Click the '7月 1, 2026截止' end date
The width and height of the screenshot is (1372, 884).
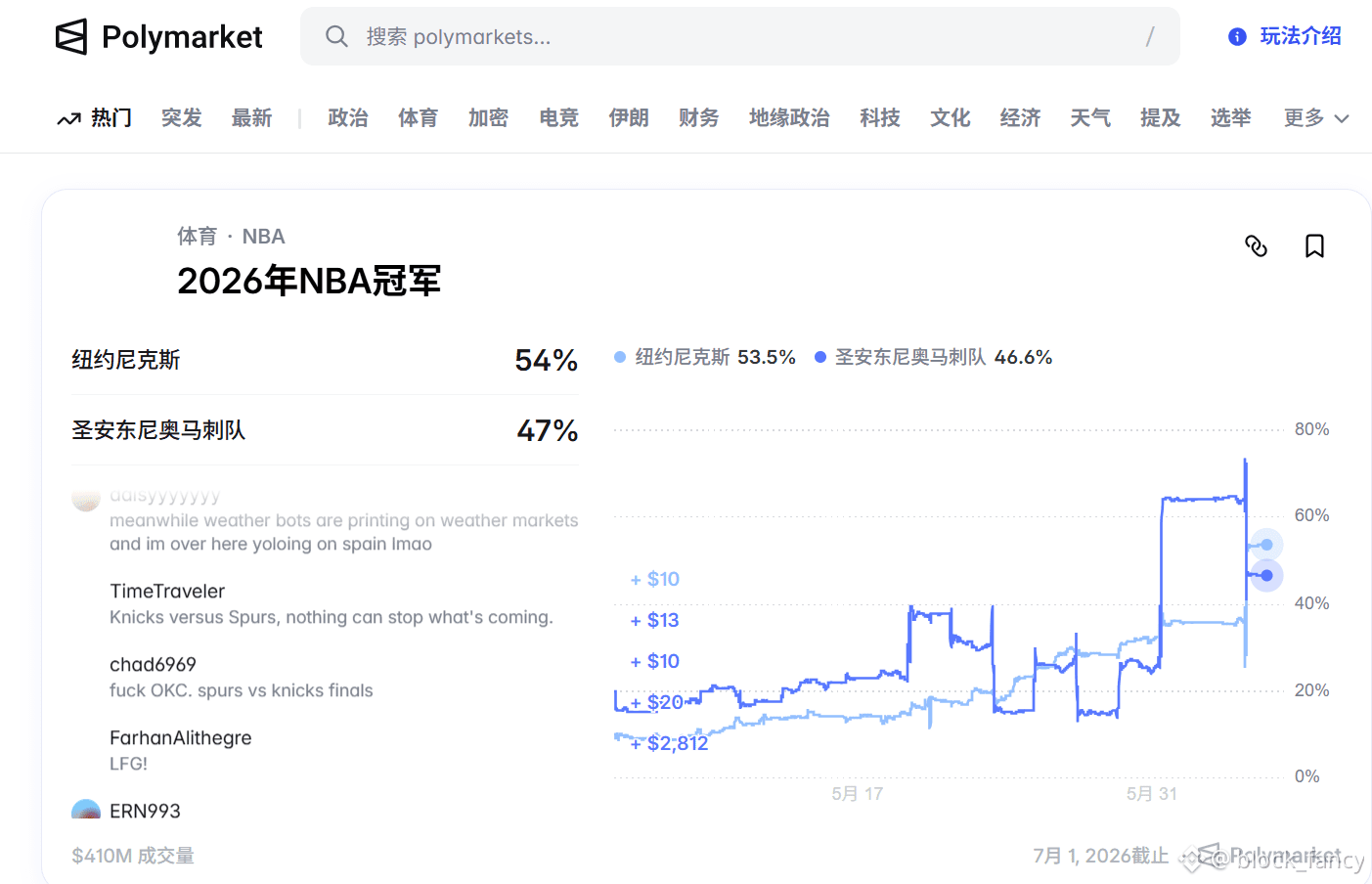point(1101,856)
